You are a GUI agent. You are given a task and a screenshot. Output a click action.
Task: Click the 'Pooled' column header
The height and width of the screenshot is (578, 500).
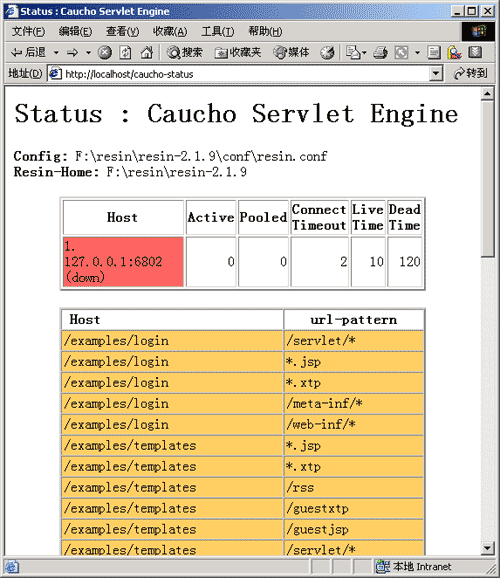pos(263,217)
